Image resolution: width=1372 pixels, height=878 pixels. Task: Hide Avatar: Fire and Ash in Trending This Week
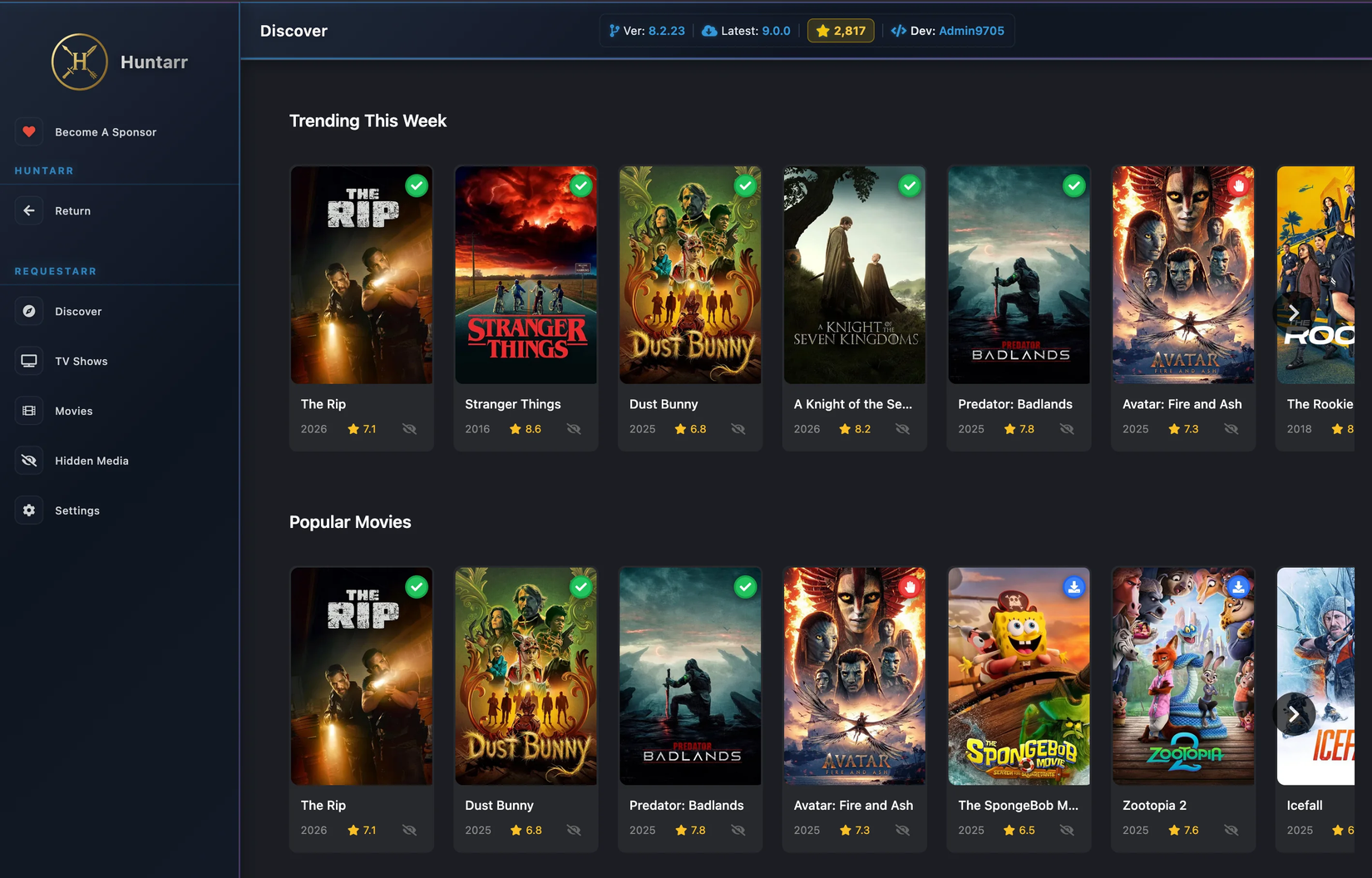click(1231, 429)
